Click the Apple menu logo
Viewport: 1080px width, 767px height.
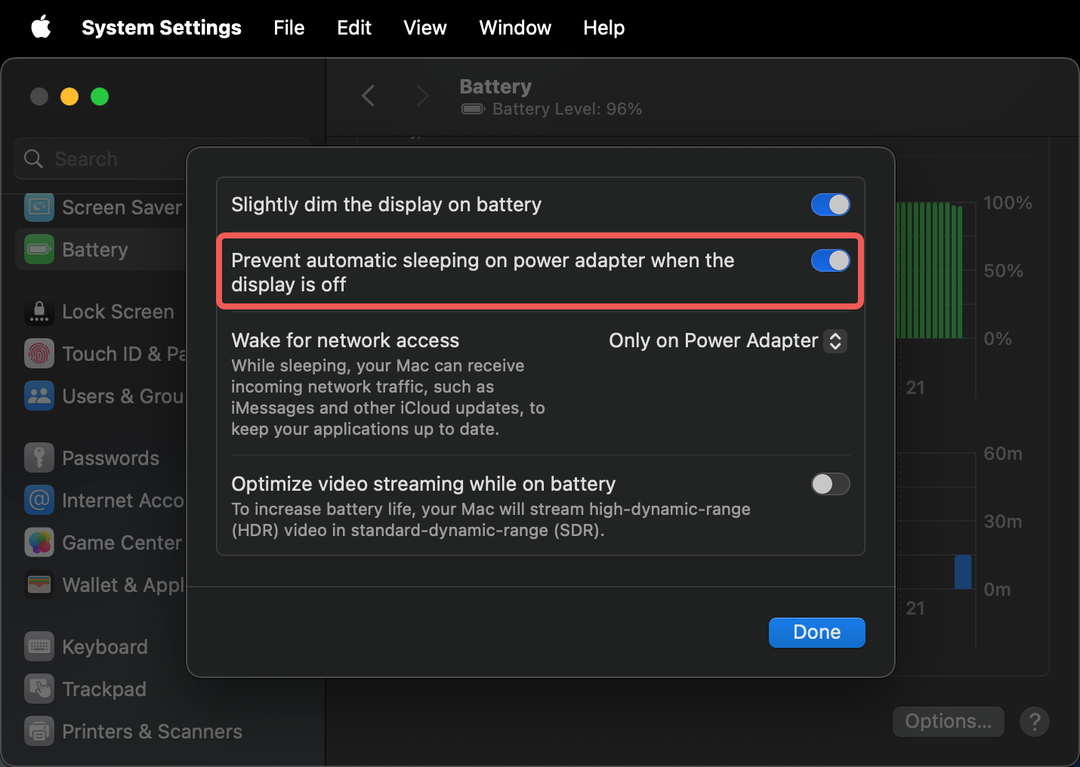[41, 28]
